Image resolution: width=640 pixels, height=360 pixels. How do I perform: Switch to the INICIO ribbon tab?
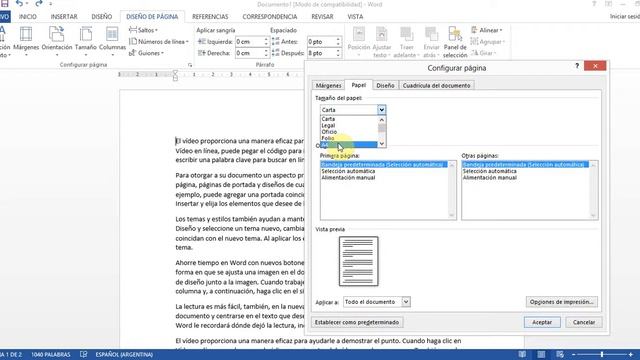[x=28, y=17]
